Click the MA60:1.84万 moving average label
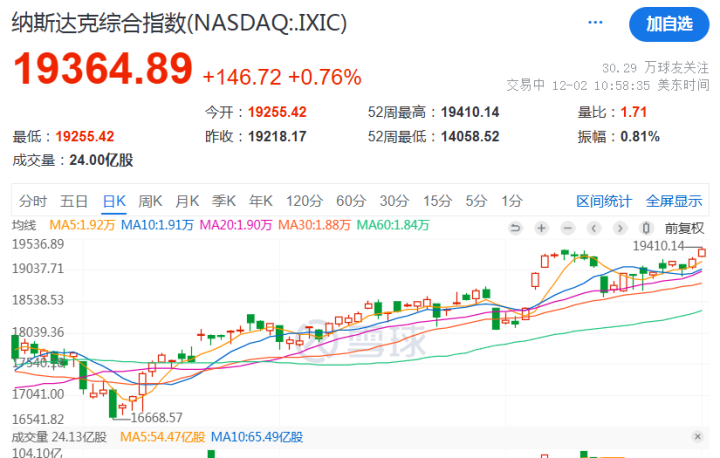The height and width of the screenshot is (458, 720). [x=393, y=225]
